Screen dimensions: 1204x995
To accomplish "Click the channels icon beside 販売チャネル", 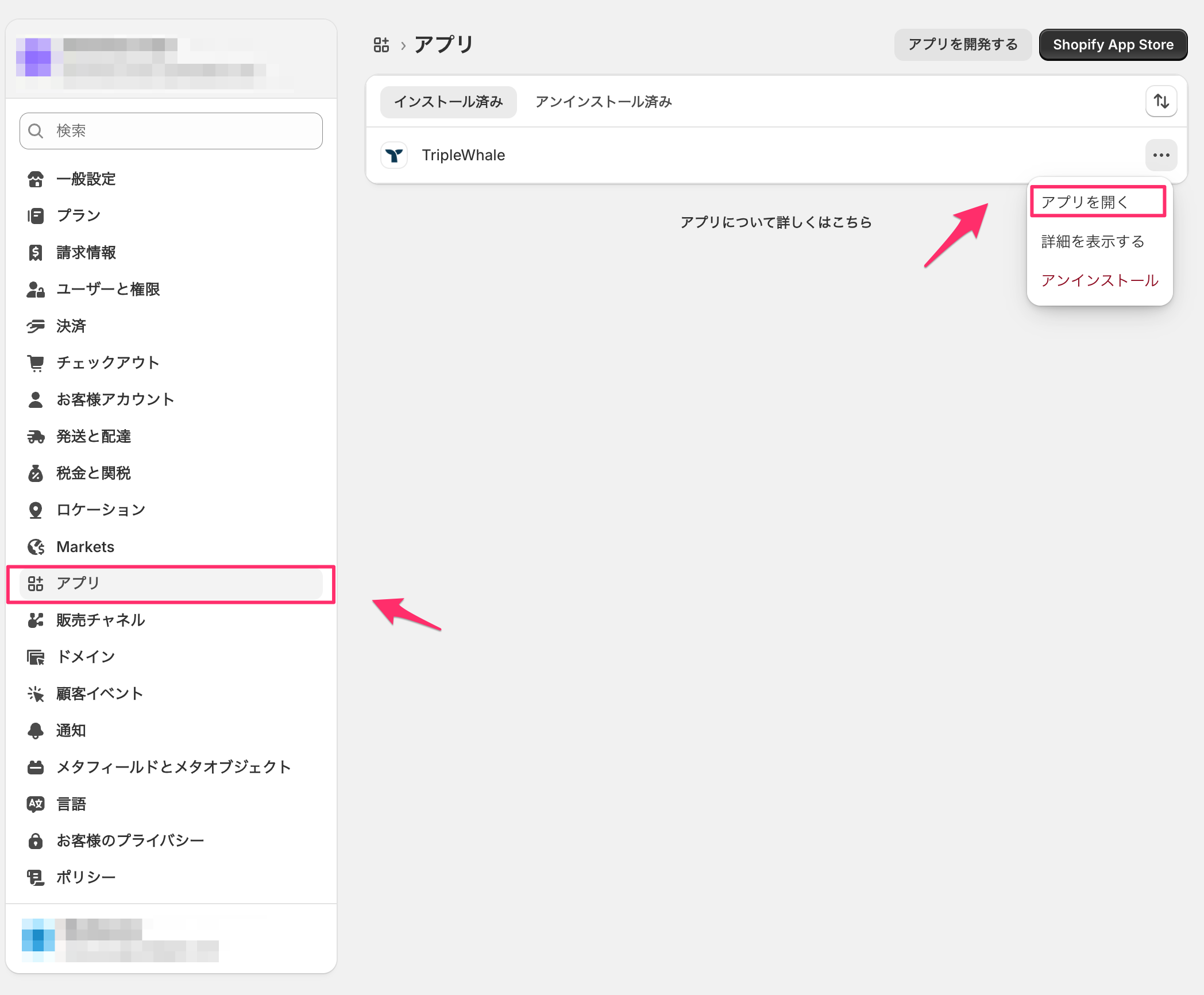I will (36, 620).
